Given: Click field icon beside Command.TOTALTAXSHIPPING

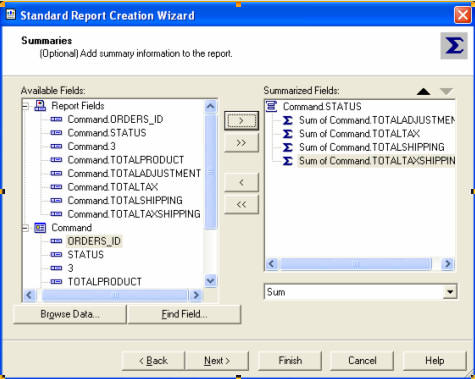Looking at the screenshot, I should (x=56, y=214).
